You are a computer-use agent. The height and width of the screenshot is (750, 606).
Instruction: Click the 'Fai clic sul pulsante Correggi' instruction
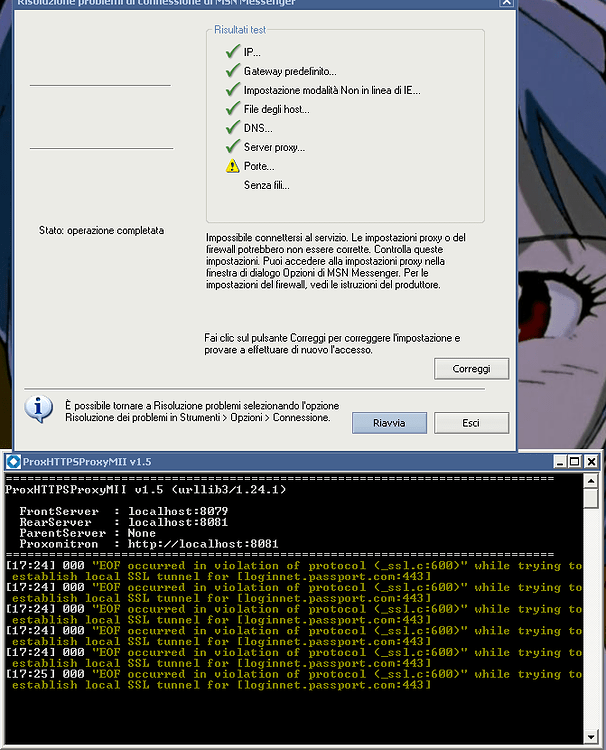pyautogui.click(x=332, y=344)
